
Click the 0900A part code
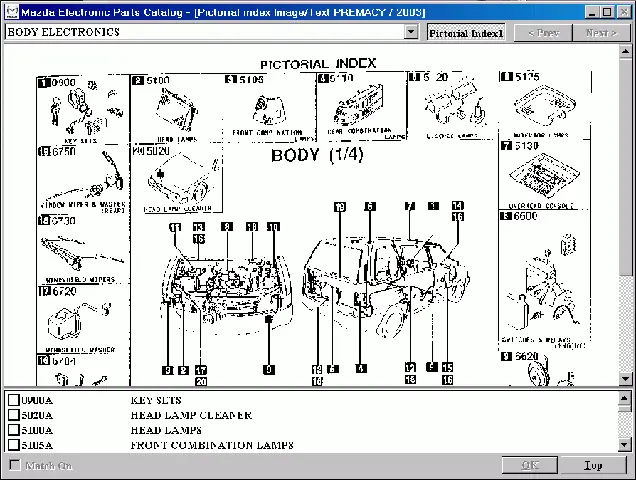37,400
